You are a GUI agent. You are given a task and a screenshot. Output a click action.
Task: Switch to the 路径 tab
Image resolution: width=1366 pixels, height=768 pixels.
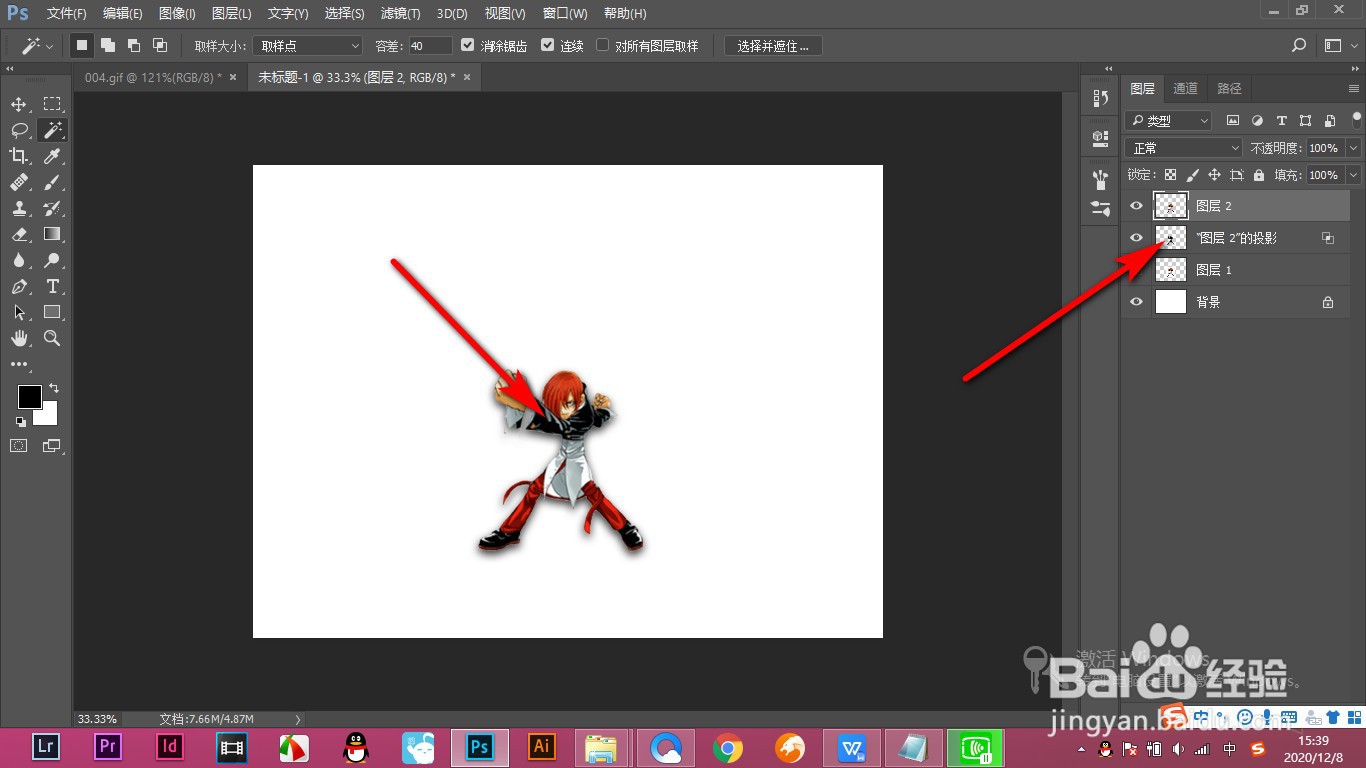(1230, 88)
